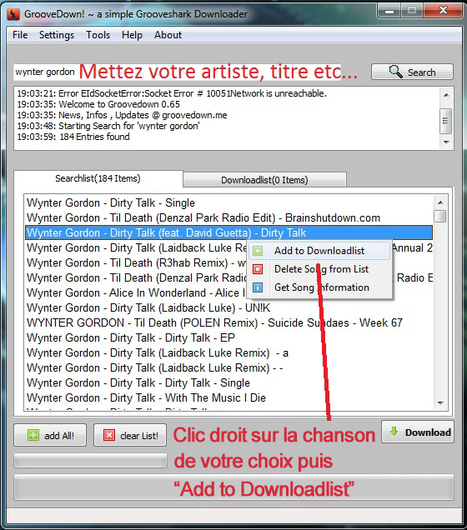Click the magnifying glass Search icon
Viewport: 467px width, 530px height.
coord(395,72)
